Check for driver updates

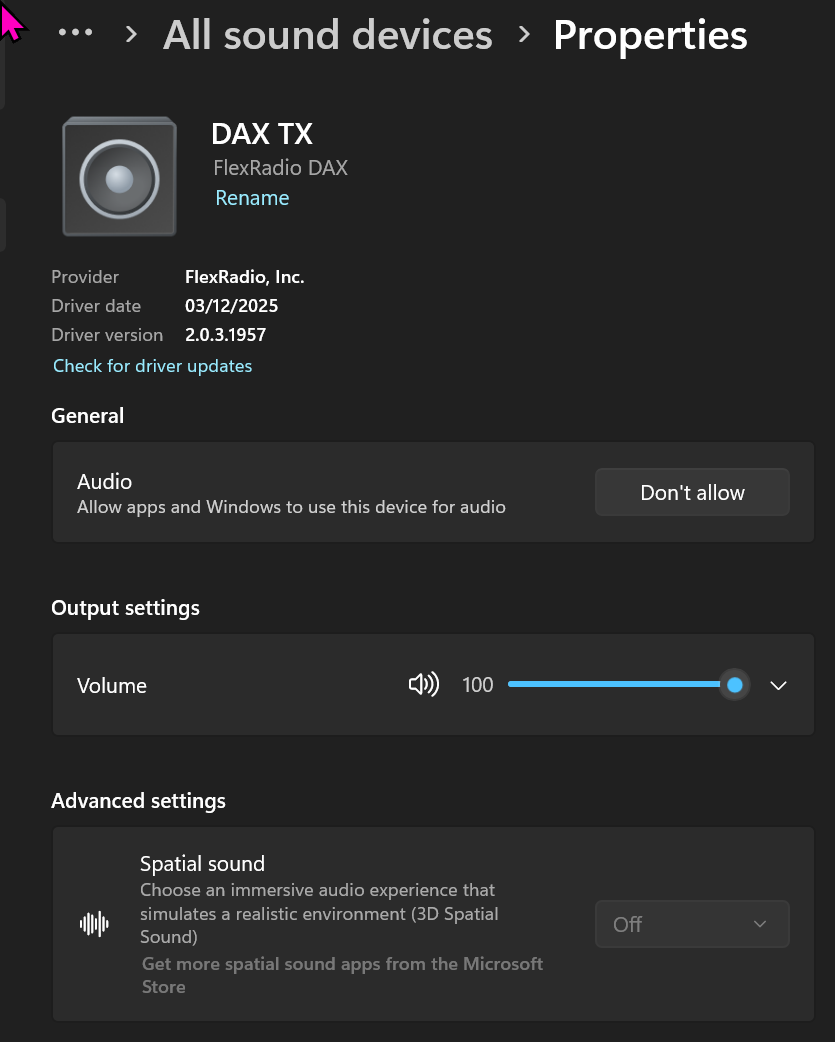[153, 366]
